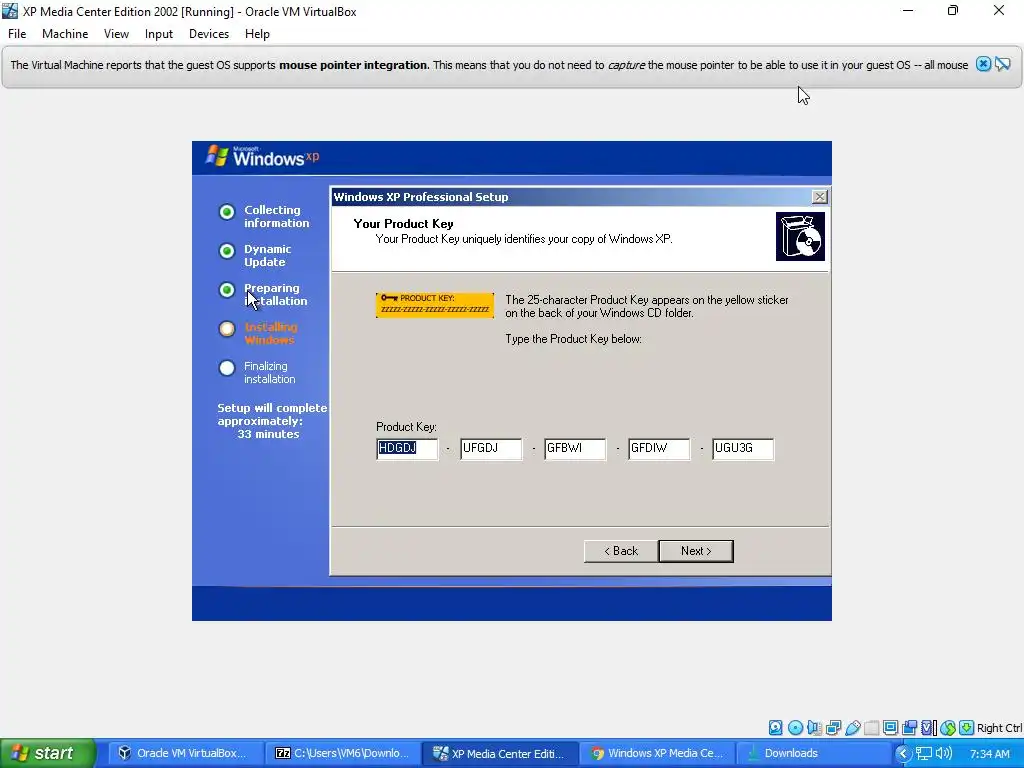
Task: Click the recording icon in VirtualBox status bar
Action: click(909, 728)
